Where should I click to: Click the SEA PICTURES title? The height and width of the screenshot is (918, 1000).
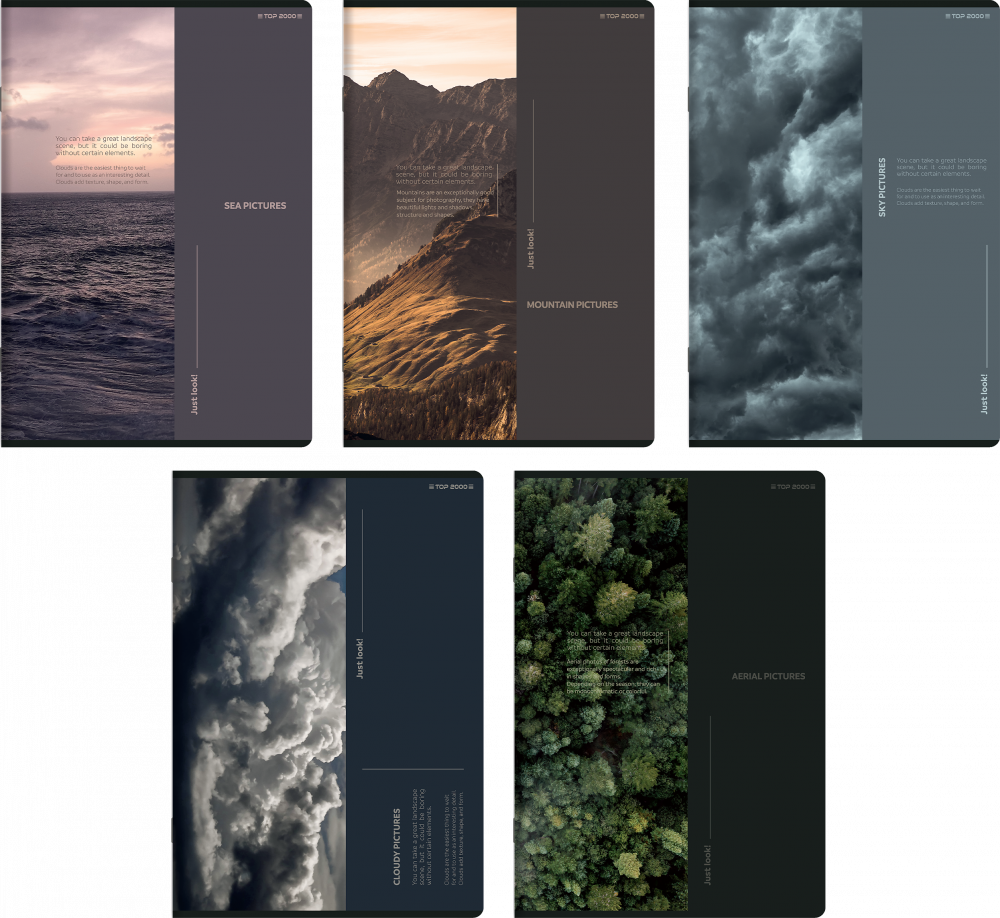click(255, 206)
